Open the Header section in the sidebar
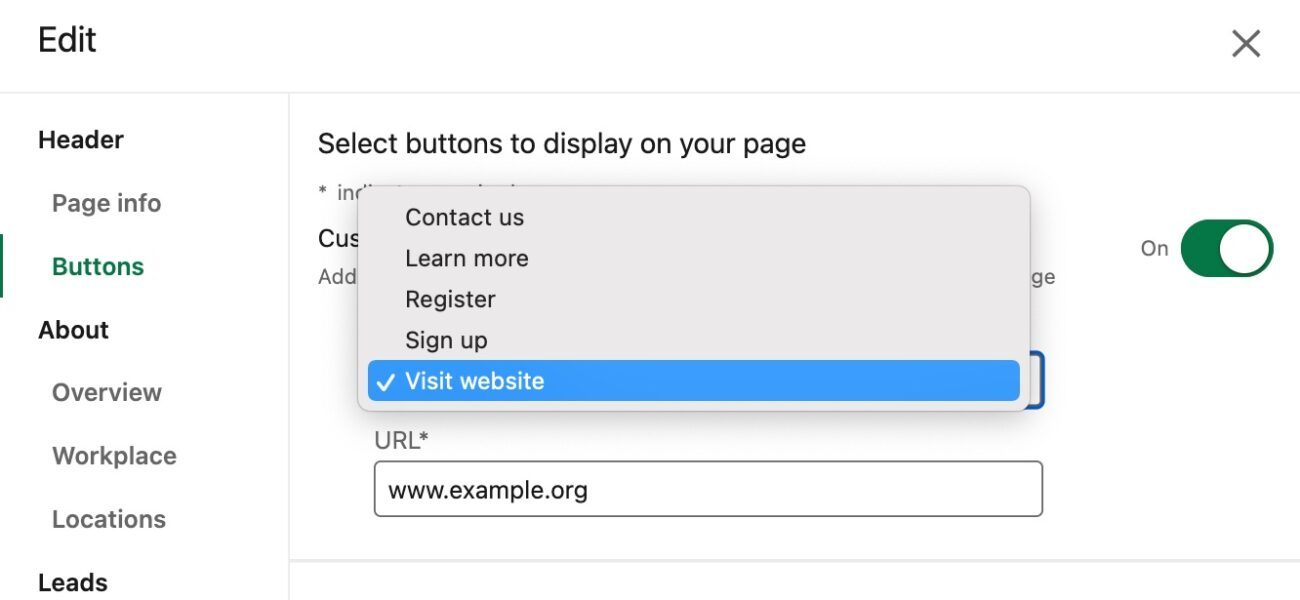 80,139
